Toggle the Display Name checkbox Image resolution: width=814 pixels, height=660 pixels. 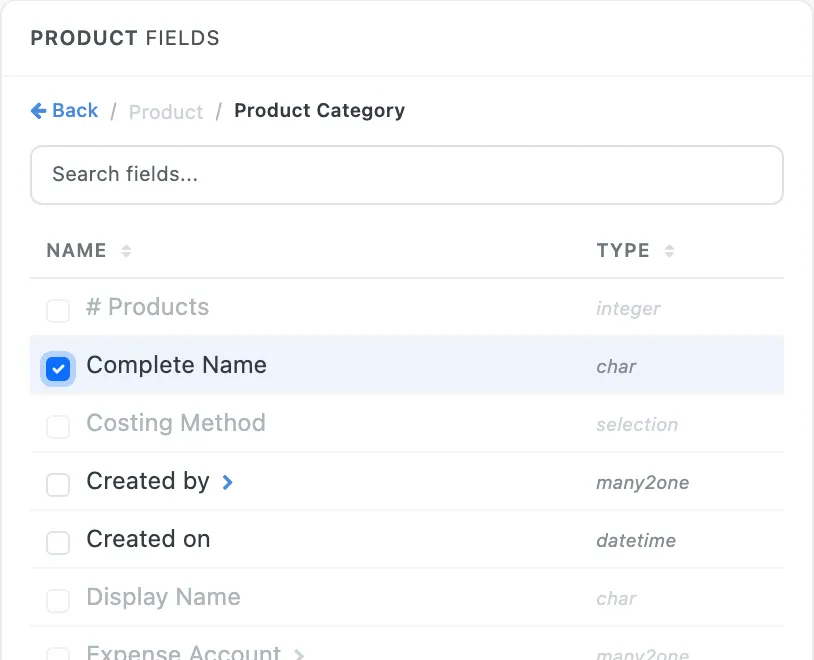pos(58,601)
